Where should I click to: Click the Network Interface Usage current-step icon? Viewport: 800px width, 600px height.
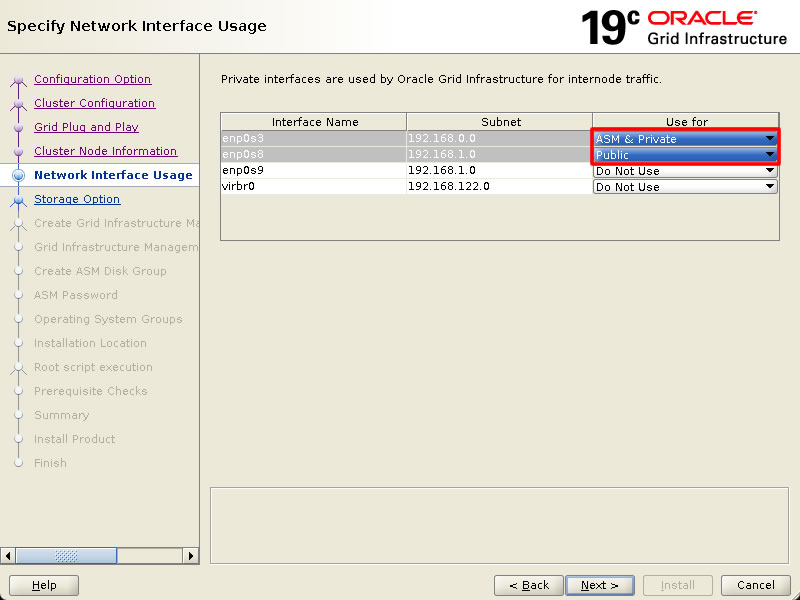pyautogui.click(x=19, y=176)
